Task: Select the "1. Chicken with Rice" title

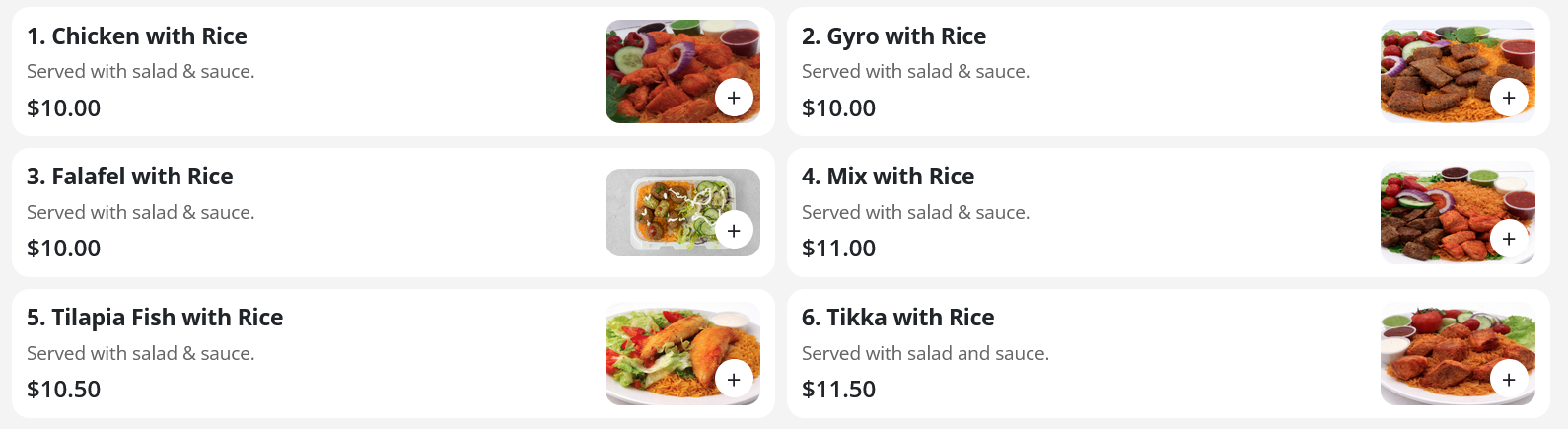Action: click(137, 36)
